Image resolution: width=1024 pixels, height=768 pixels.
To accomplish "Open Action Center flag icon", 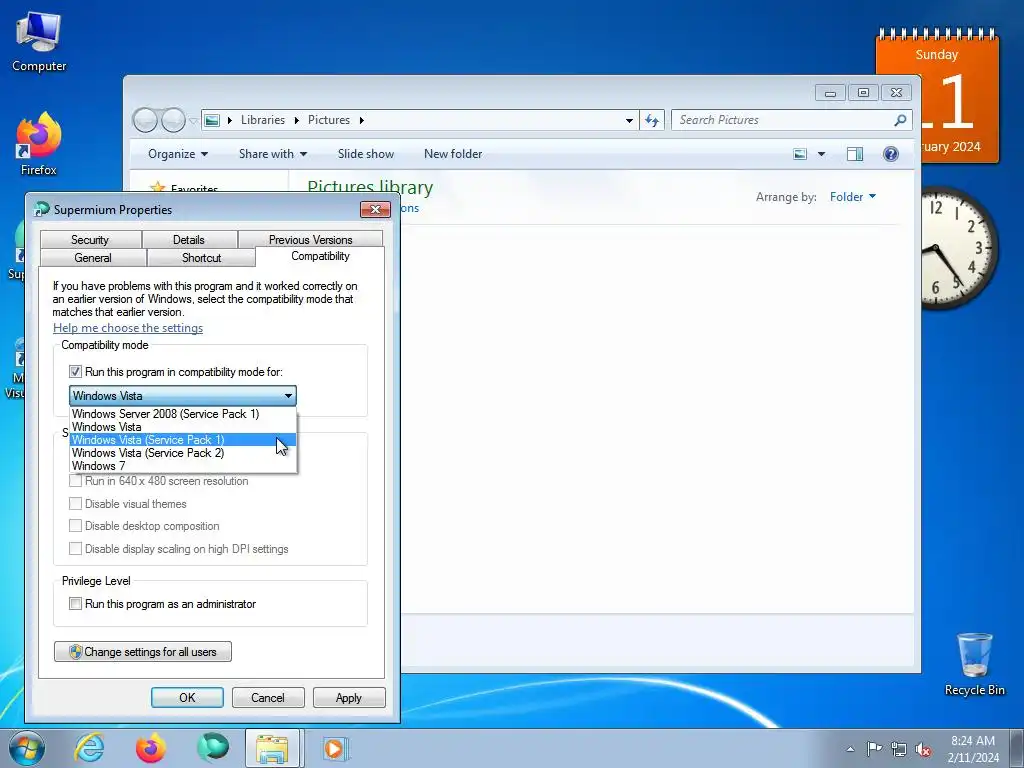I will [x=874, y=749].
